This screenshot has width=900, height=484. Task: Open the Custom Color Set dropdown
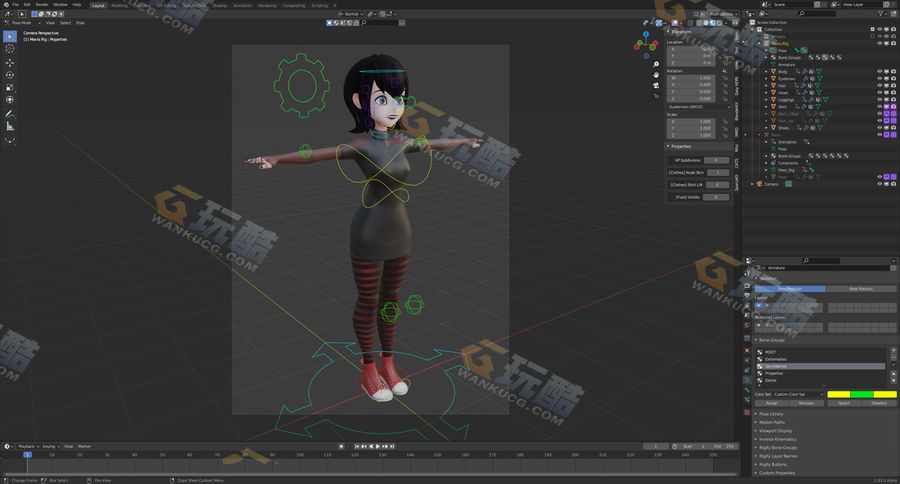pos(797,394)
